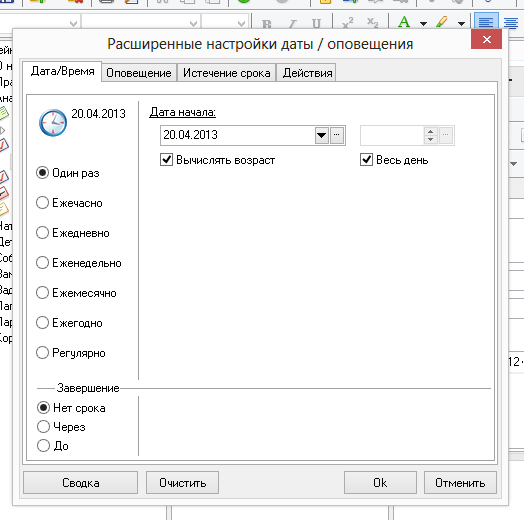
Task: Choose Нет срока for completion
Action: [71, 408]
